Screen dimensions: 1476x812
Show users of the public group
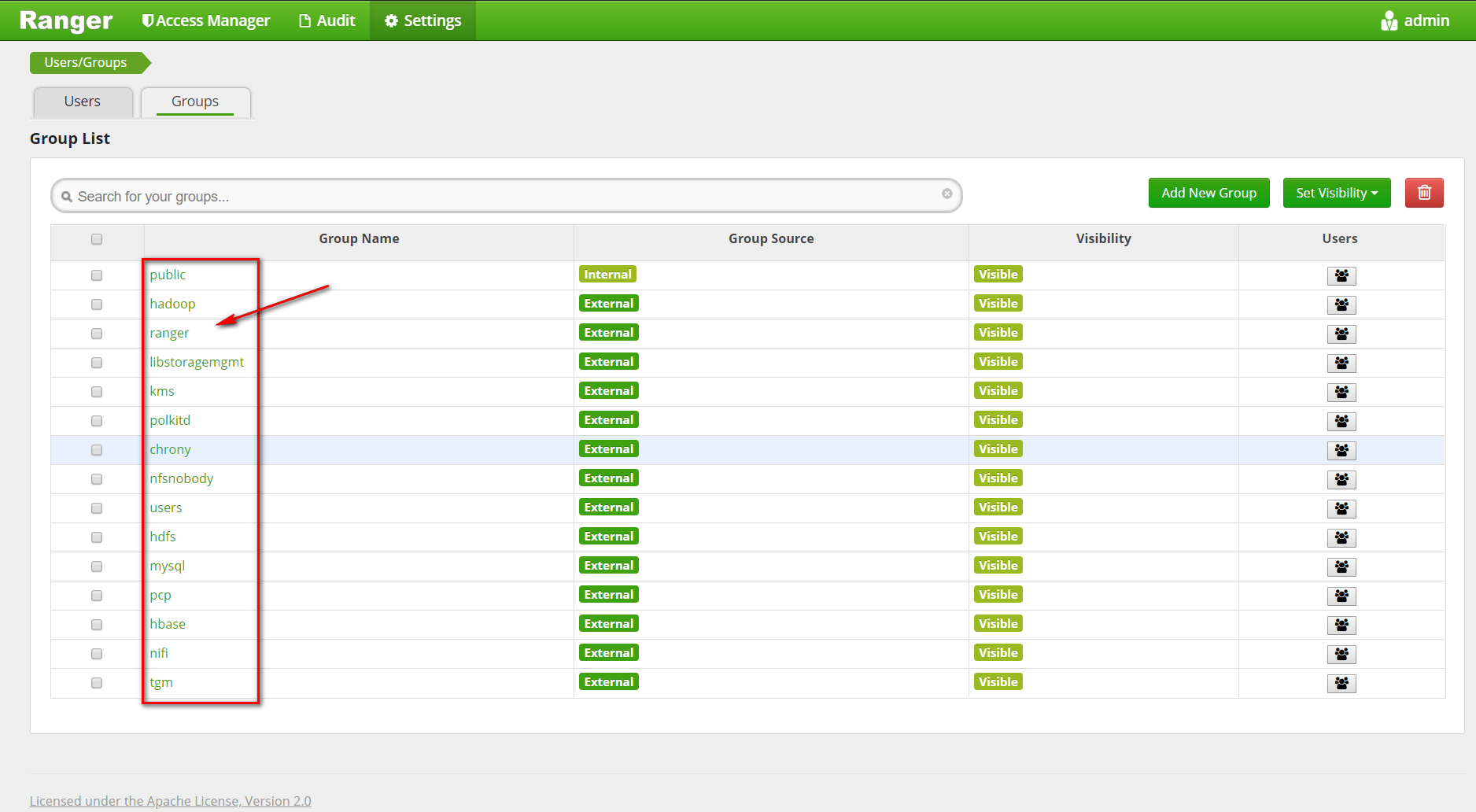1341,275
